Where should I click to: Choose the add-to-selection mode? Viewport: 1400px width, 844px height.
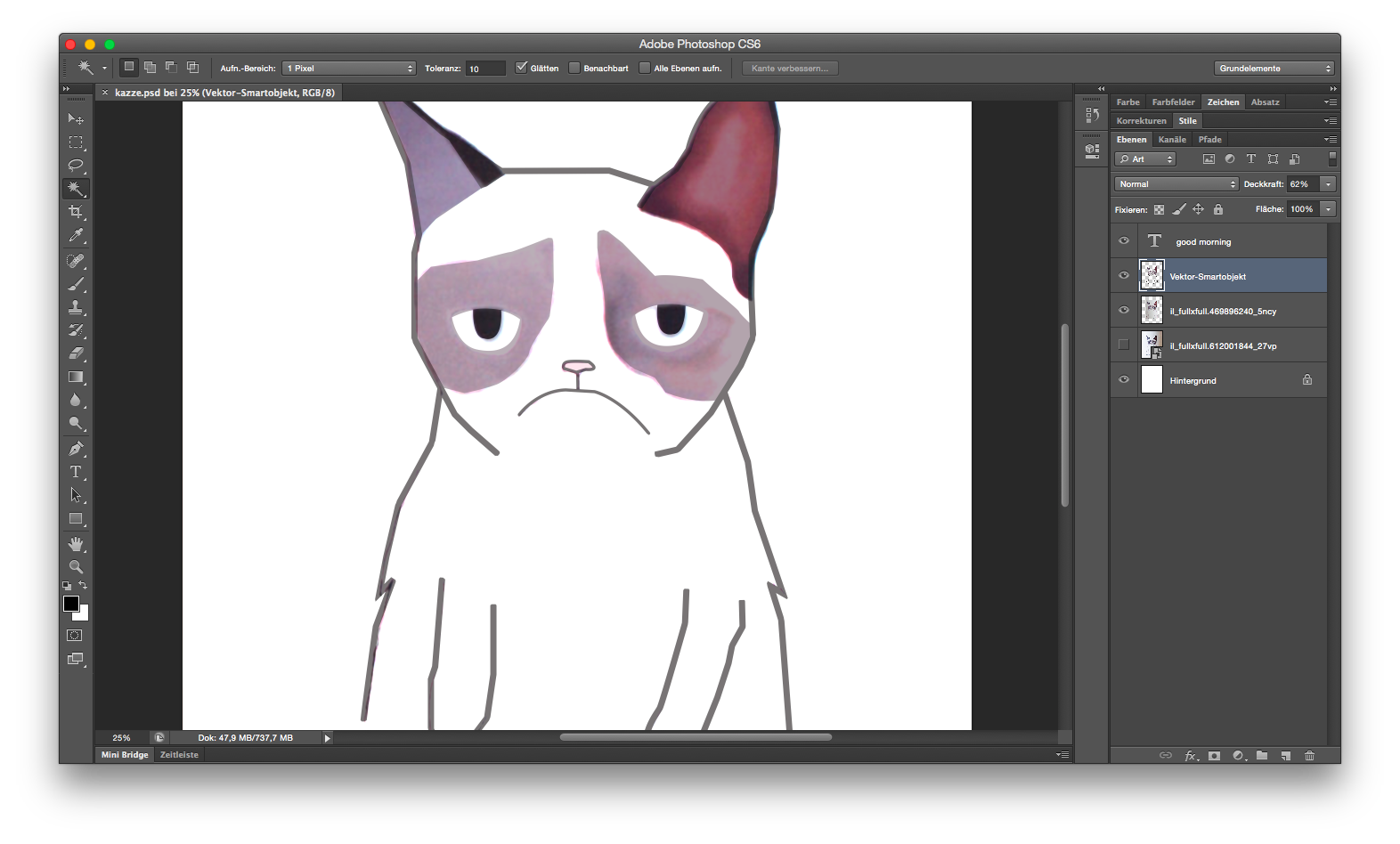click(150, 68)
